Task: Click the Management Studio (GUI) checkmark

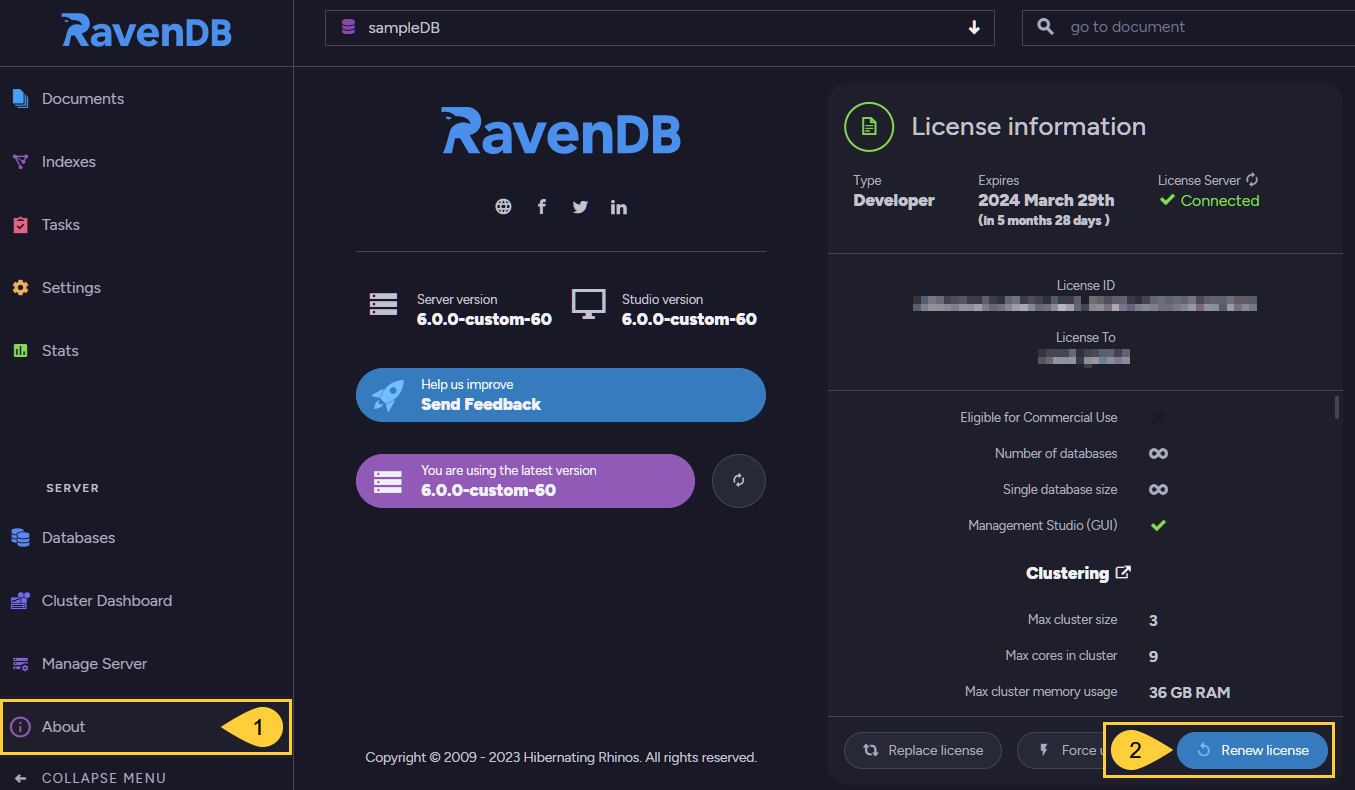Action: coord(1158,525)
